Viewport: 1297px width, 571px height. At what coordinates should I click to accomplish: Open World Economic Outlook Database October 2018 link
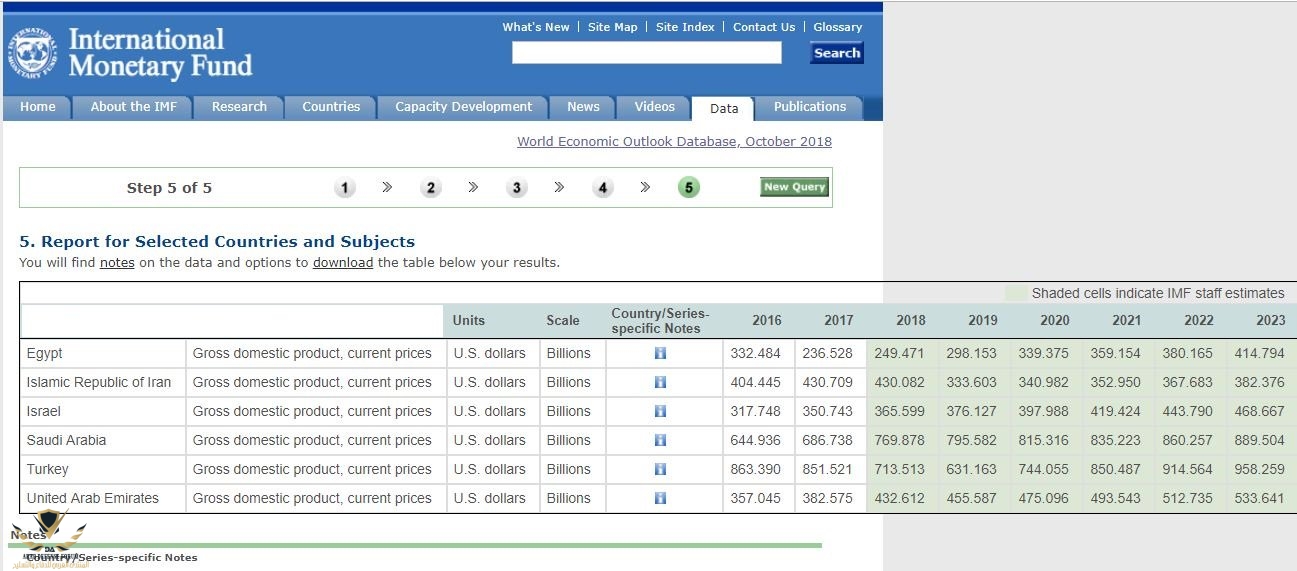click(x=674, y=142)
